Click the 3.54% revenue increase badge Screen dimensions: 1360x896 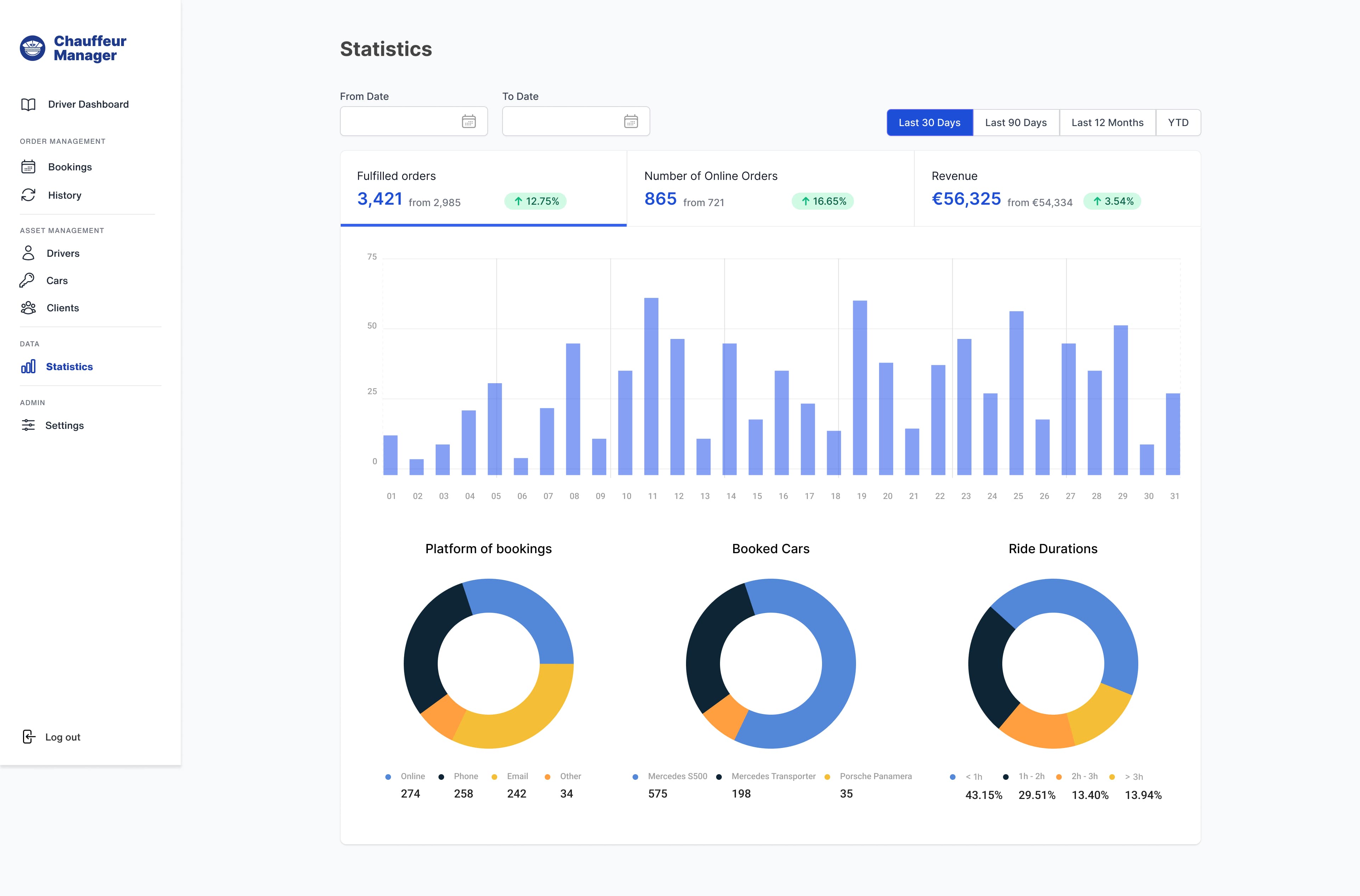click(1112, 201)
